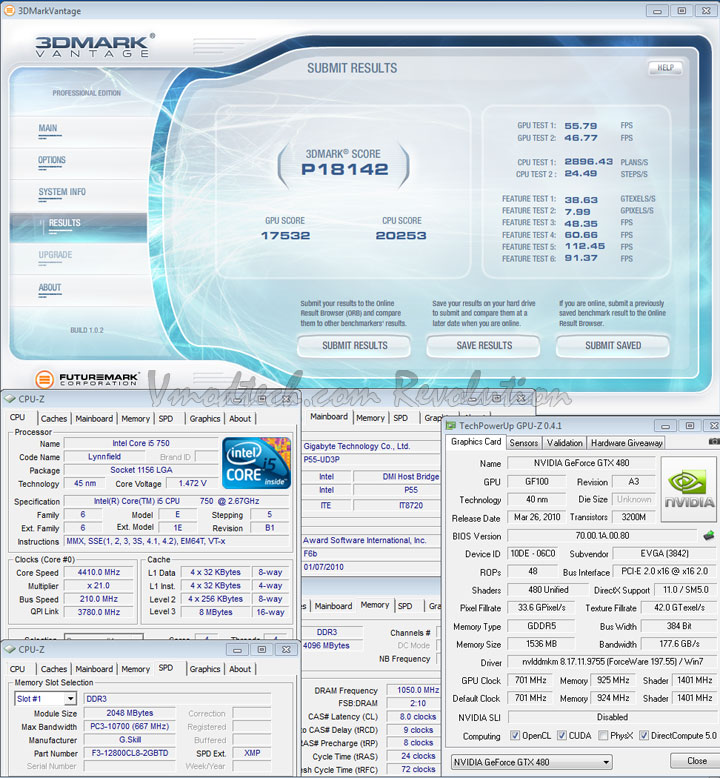Go to SYSTEM INFO in 3DMark
The height and width of the screenshot is (778, 720).
(x=62, y=192)
